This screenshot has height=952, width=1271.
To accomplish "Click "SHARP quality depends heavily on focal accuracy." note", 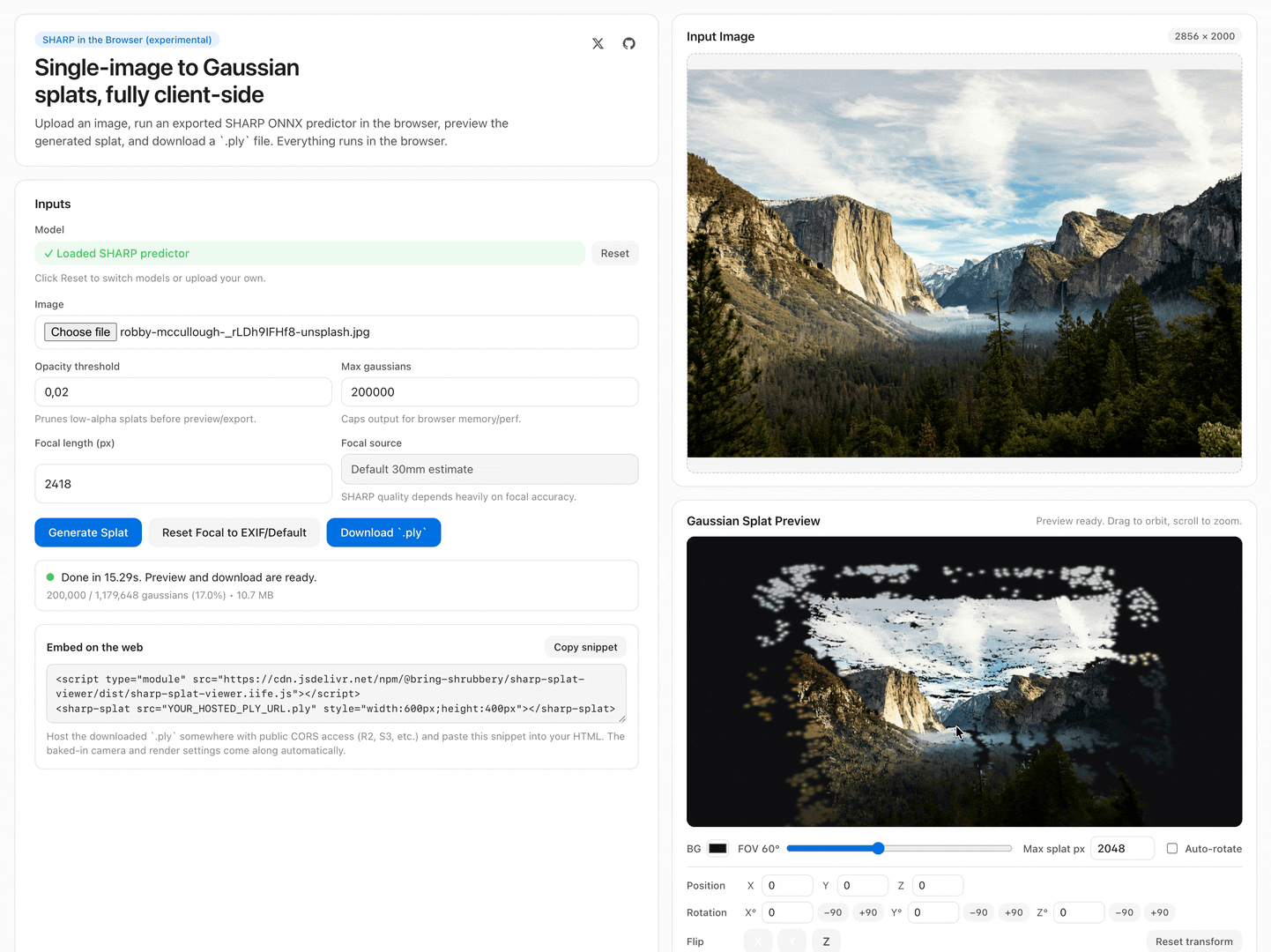I will [458, 497].
